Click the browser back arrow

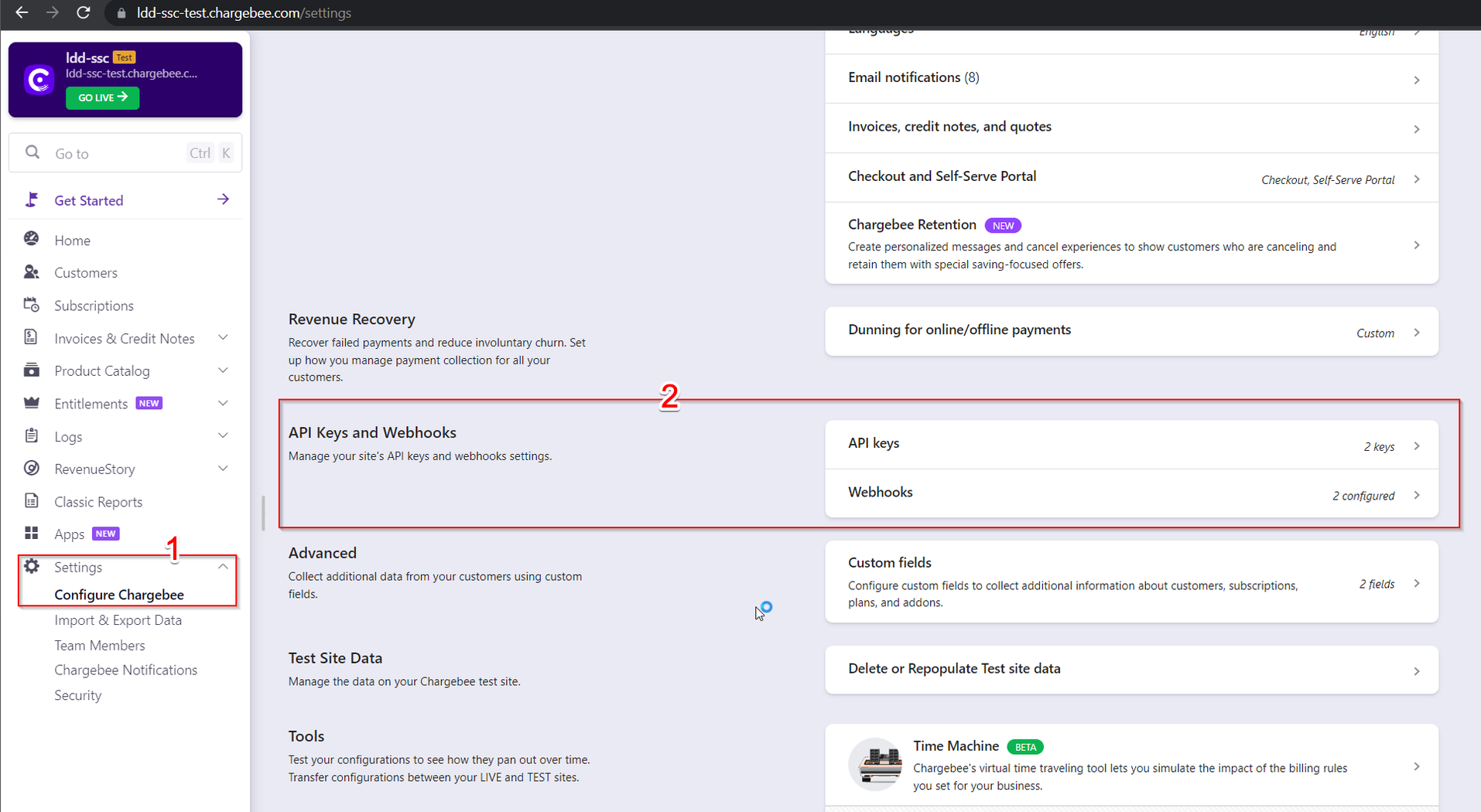(22, 12)
